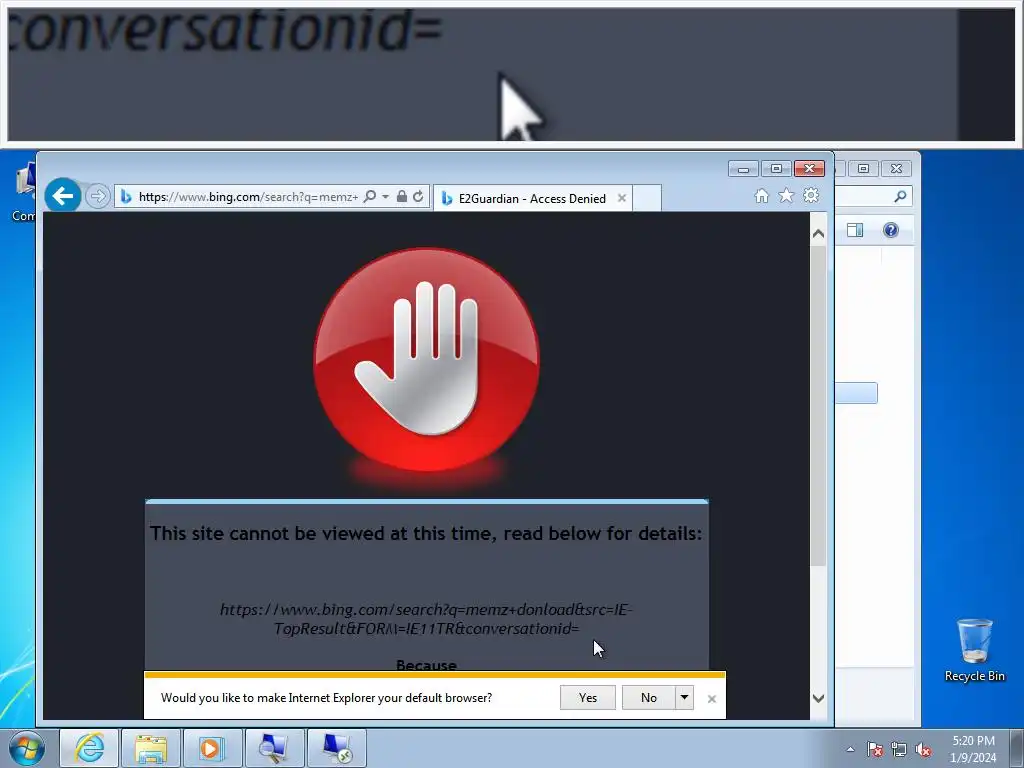
Task: Open the Windows Start menu
Action: (x=27, y=748)
